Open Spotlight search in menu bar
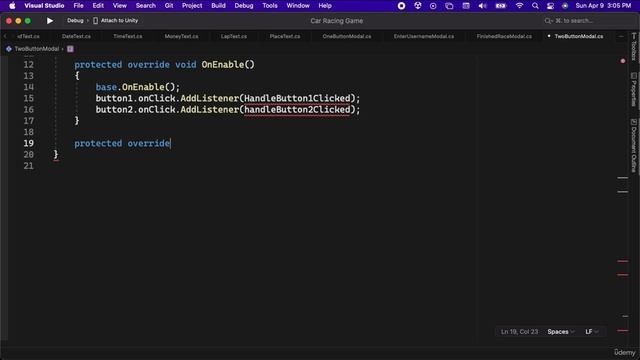The image size is (640, 360). [x=535, y=6]
